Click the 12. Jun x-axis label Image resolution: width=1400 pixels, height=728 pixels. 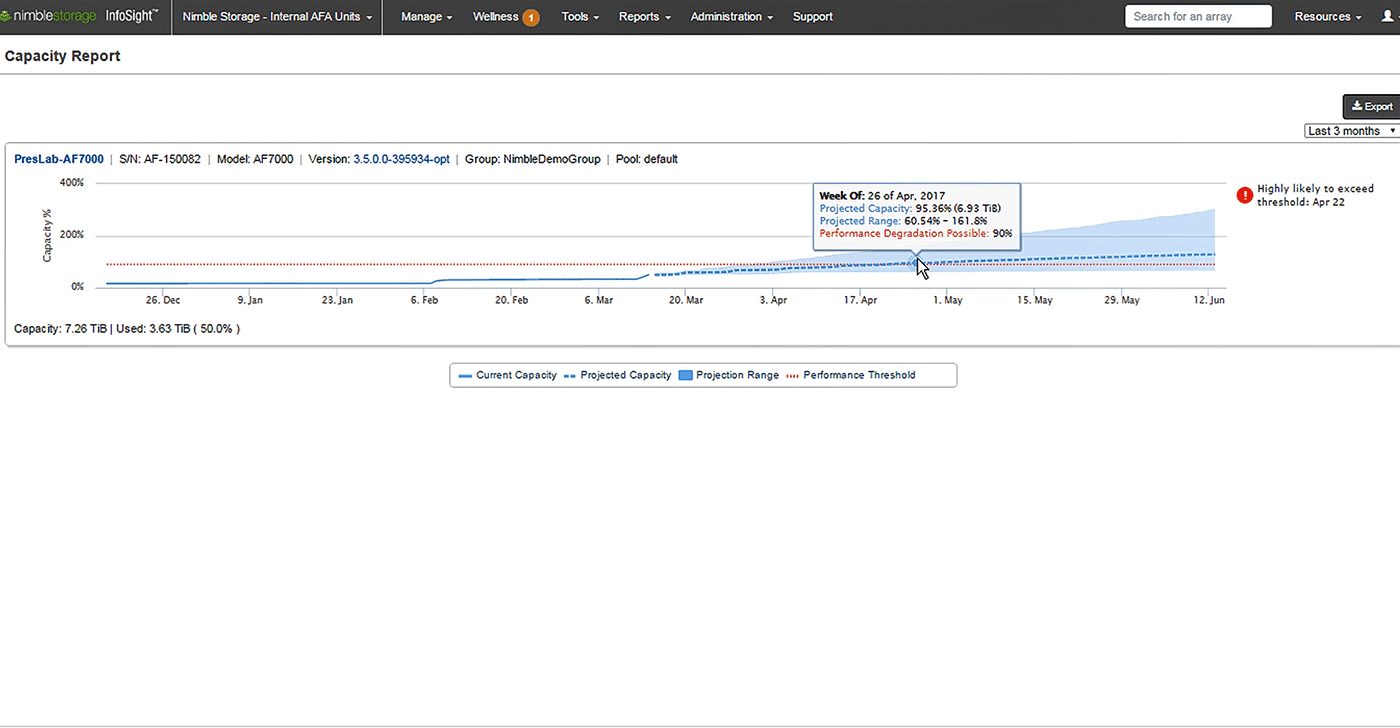(1209, 300)
